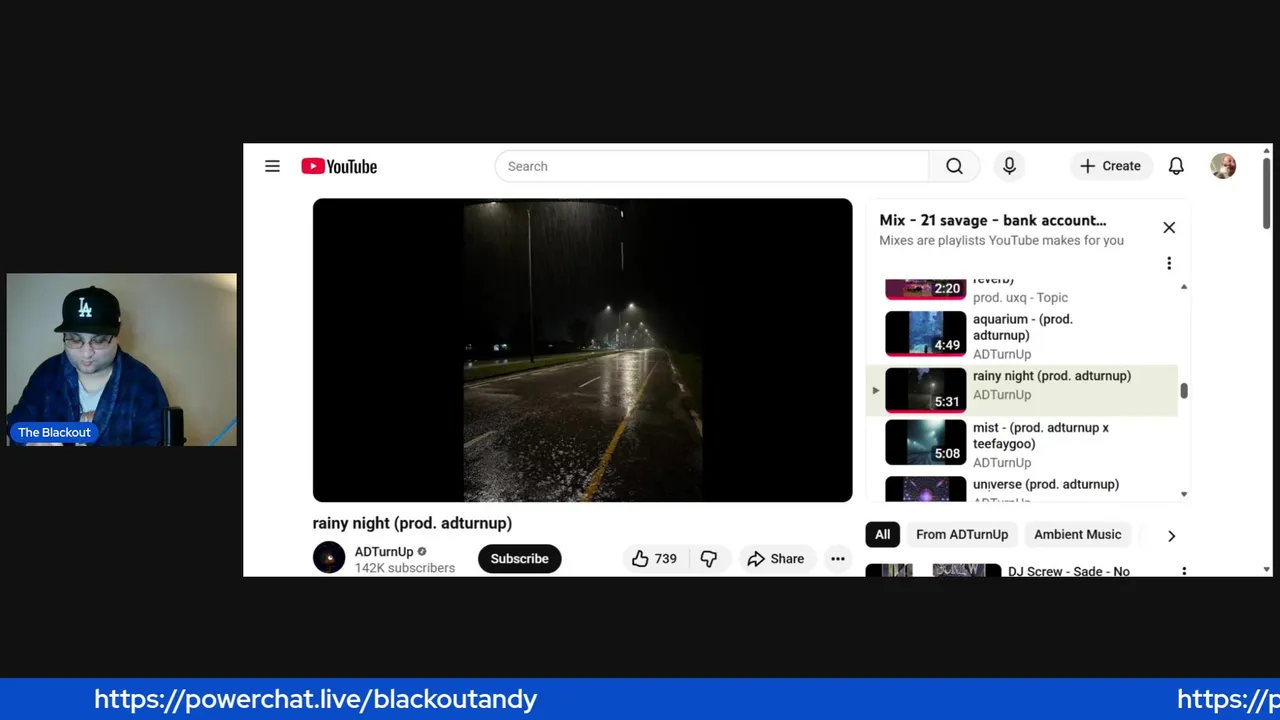Viewport: 1280px width, 720px height.
Task: Open the Mix playlist options menu
Action: point(1169,263)
